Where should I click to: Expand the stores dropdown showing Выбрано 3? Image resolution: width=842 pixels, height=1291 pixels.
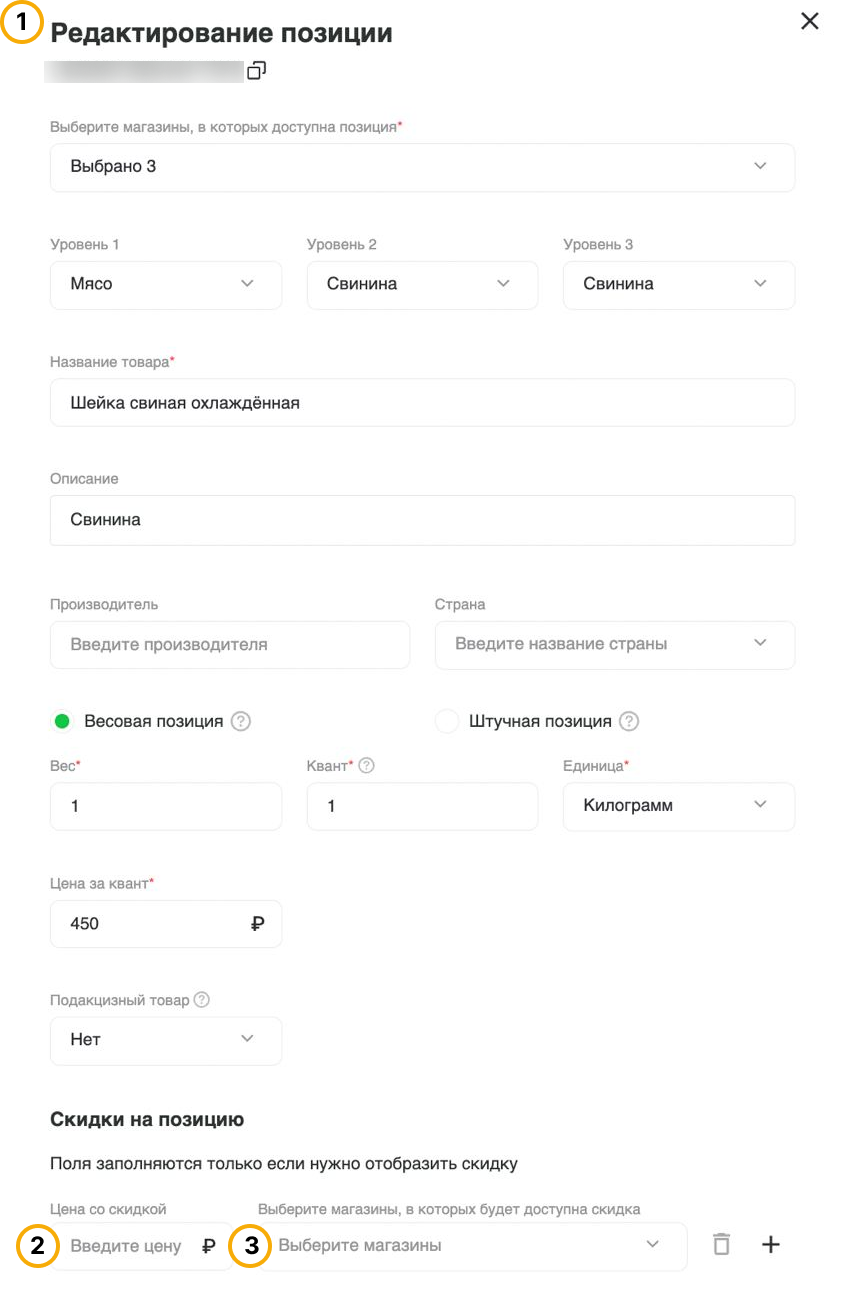tap(423, 167)
